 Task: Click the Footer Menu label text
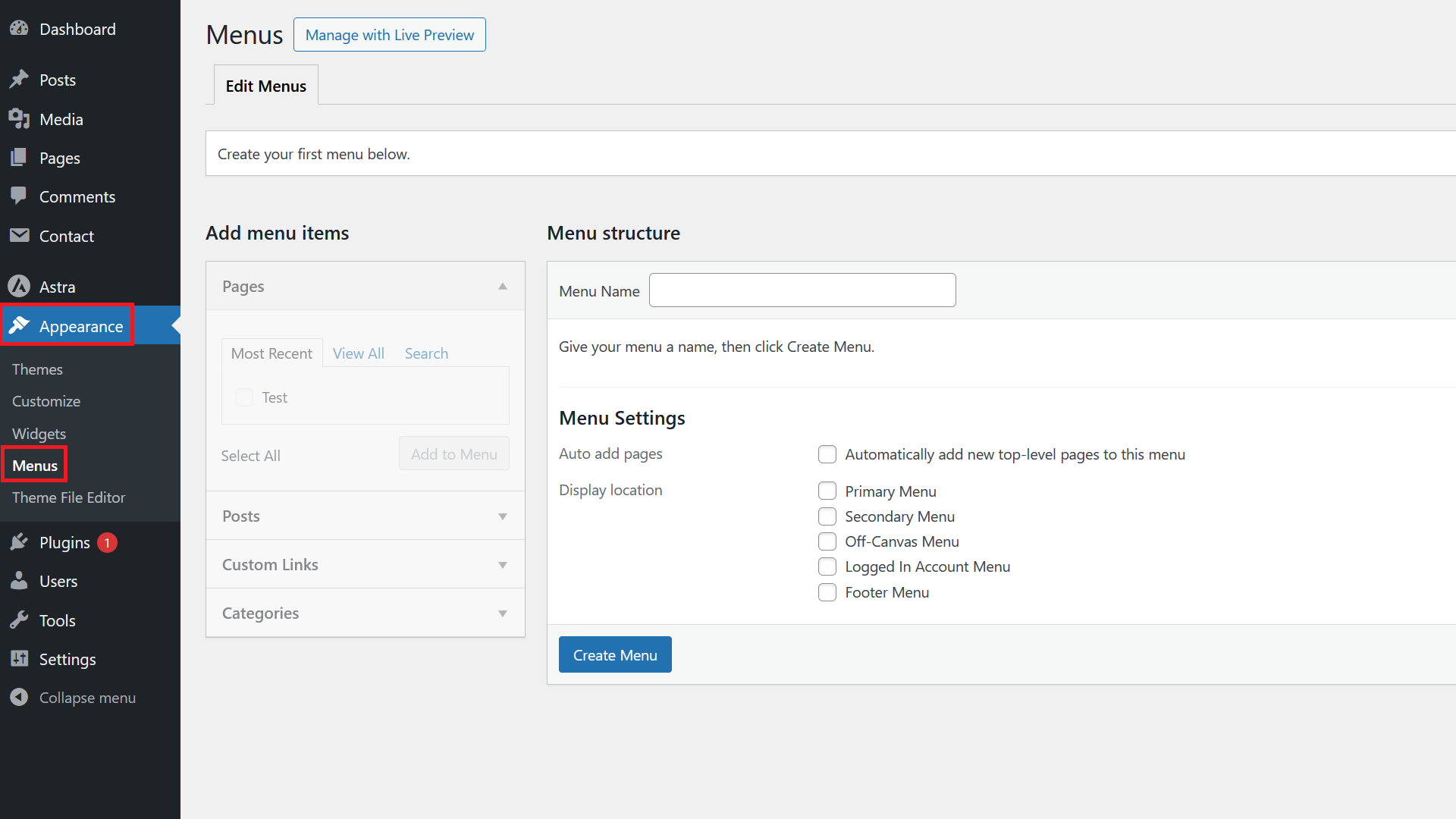click(886, 592)
